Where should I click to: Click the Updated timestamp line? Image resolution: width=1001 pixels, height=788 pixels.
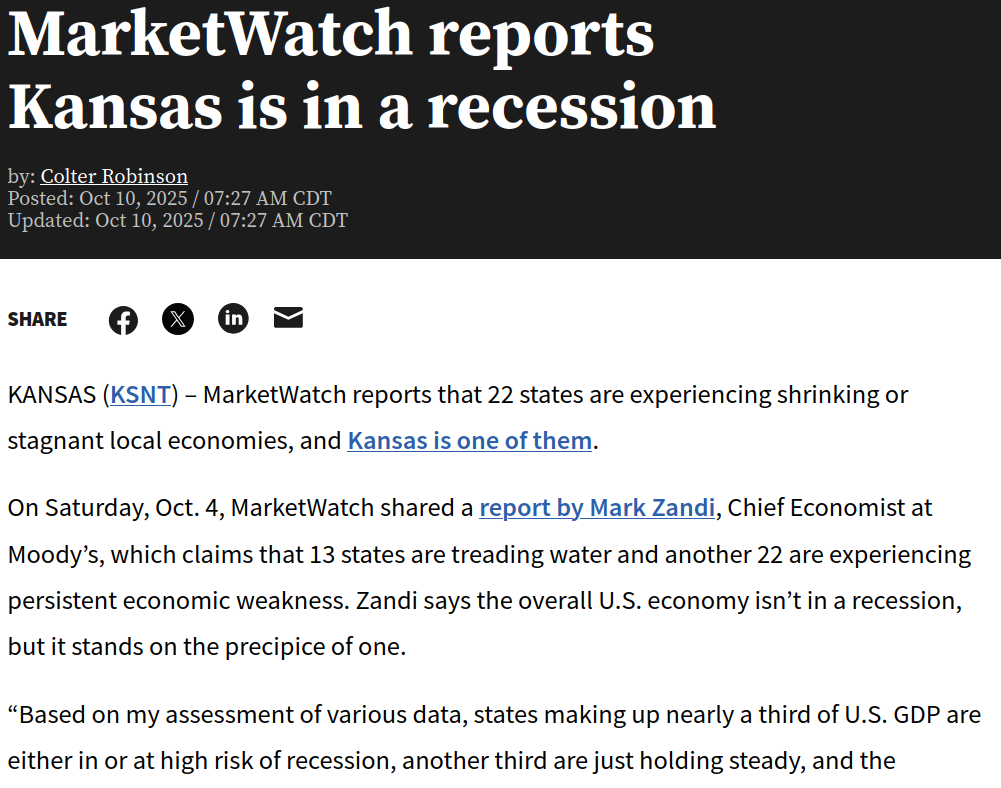point(177,220)
